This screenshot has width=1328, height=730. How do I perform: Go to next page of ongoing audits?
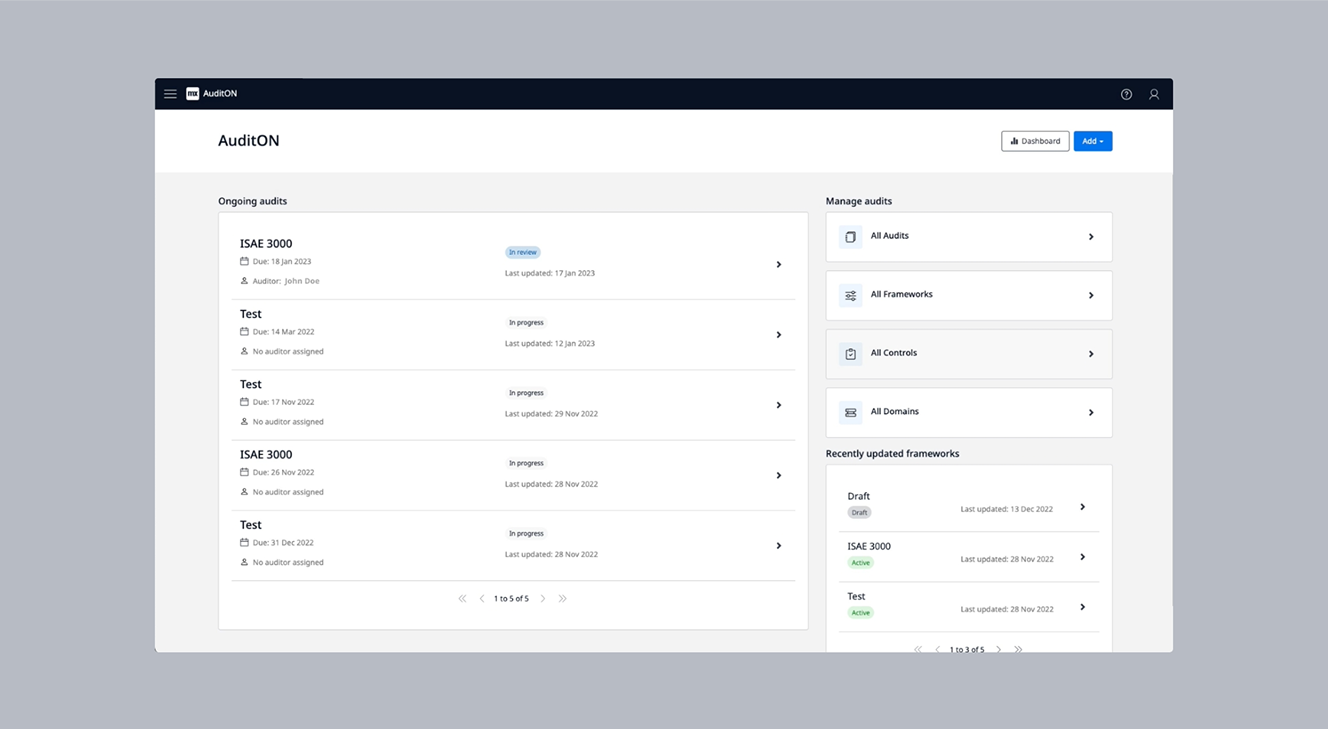[x=543, y=599]
